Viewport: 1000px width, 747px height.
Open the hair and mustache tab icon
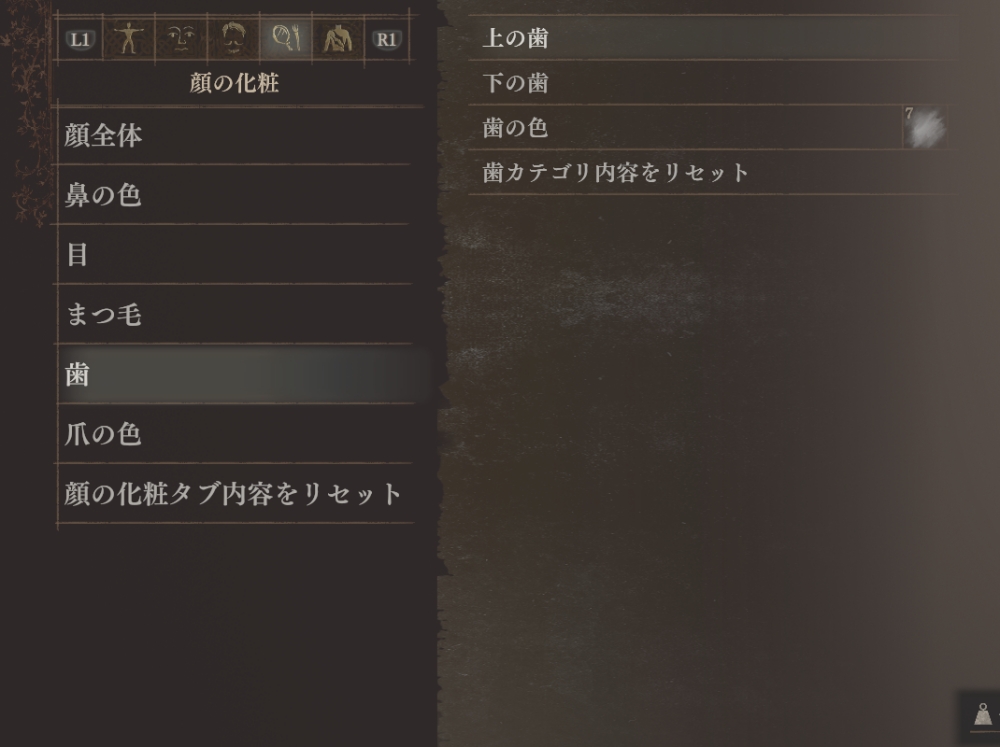[233, 39]
